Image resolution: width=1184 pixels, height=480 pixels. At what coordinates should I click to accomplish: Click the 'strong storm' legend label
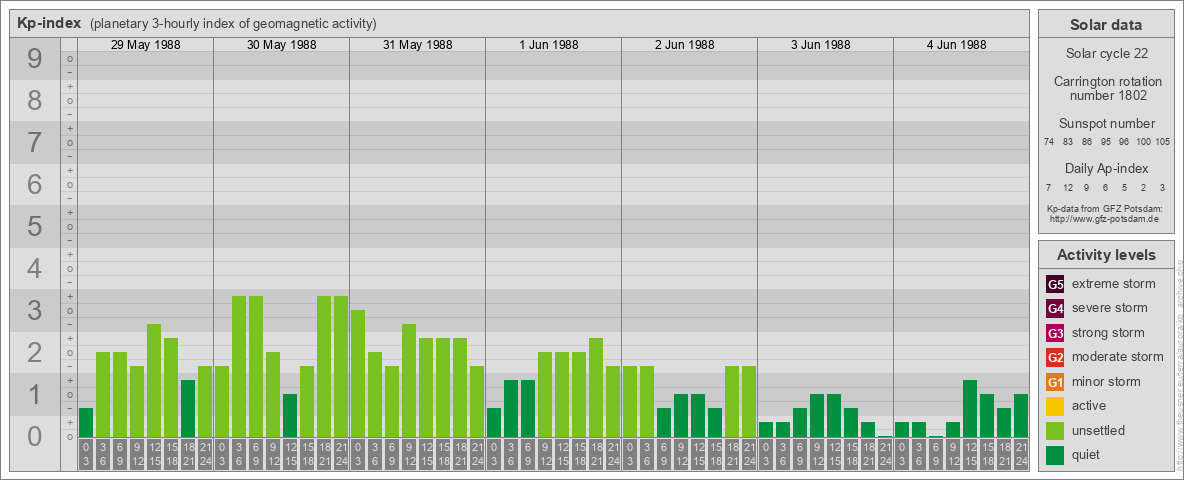pyautogui.click(x=1108, y=333)
